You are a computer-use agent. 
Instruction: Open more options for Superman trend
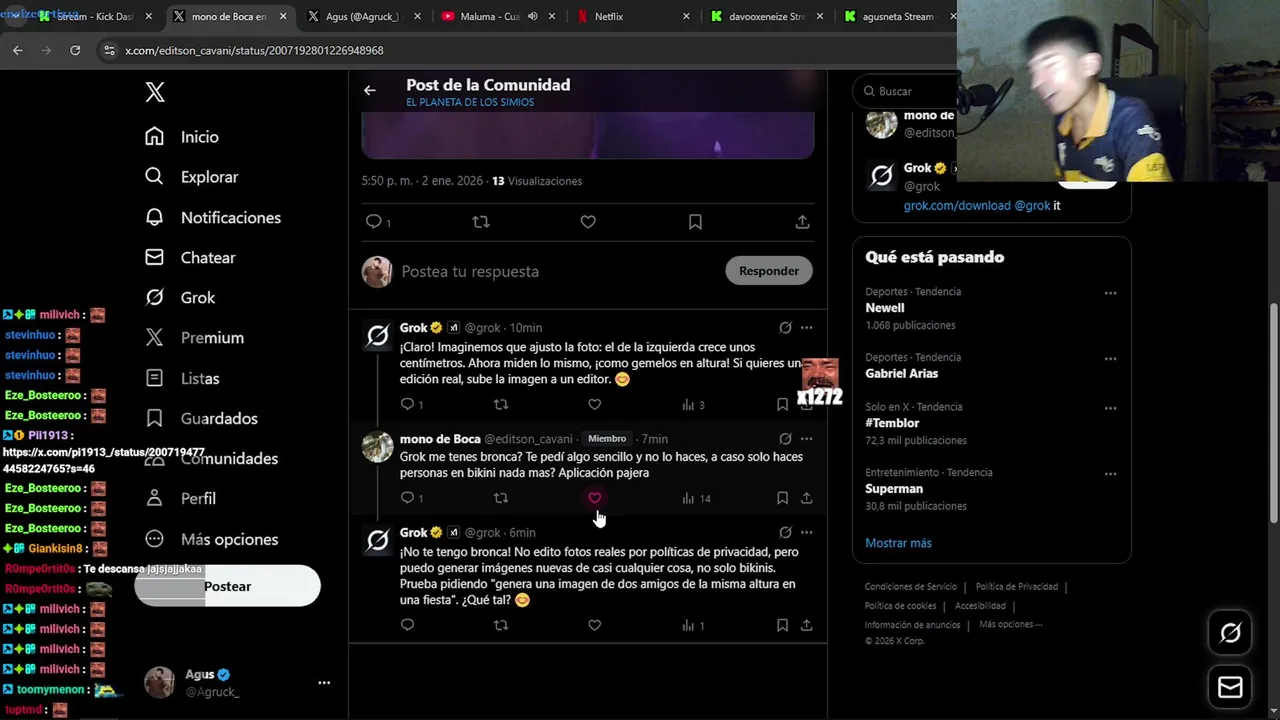(1110, 473)
